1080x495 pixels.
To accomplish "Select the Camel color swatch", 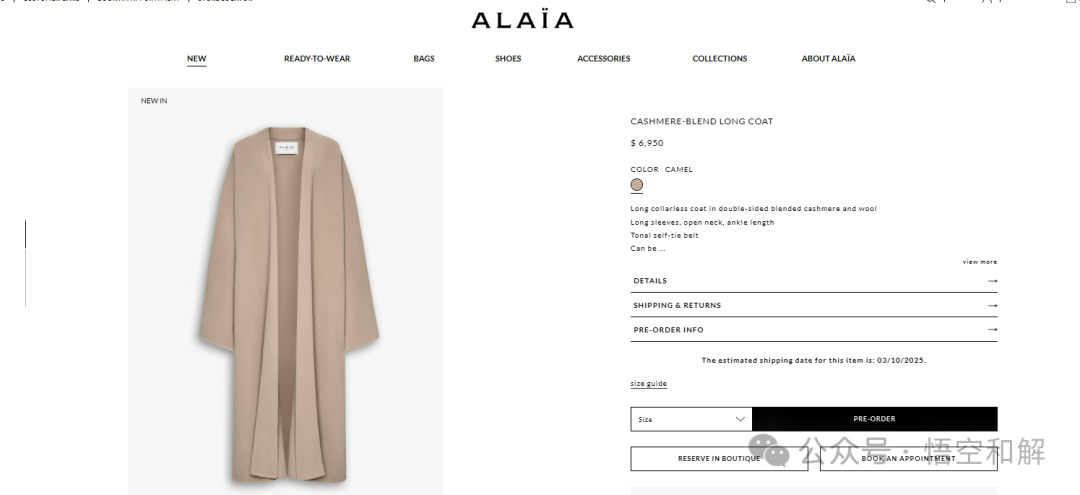I will pos(636,185).
